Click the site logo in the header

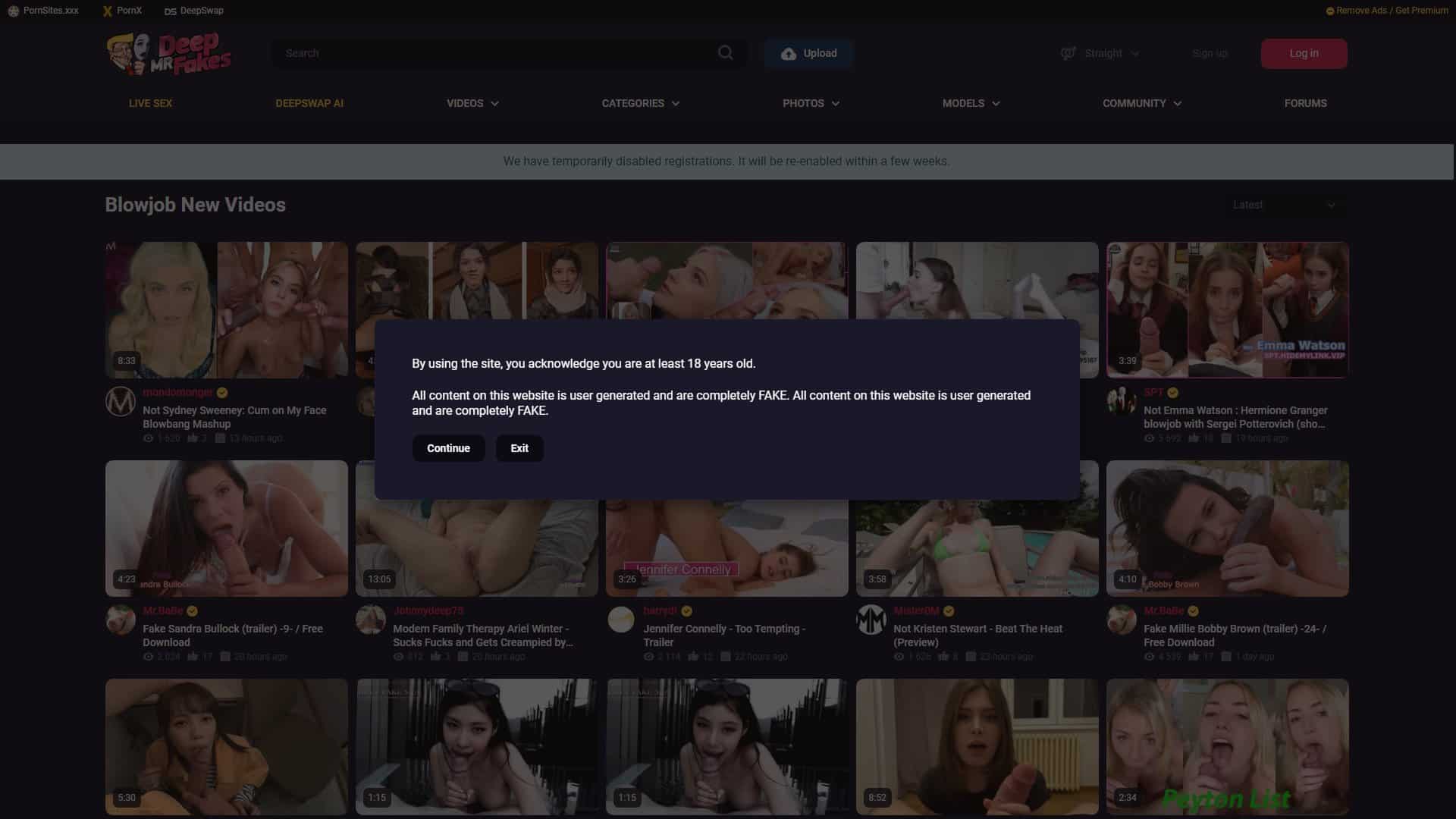click(x=168, y=53)
